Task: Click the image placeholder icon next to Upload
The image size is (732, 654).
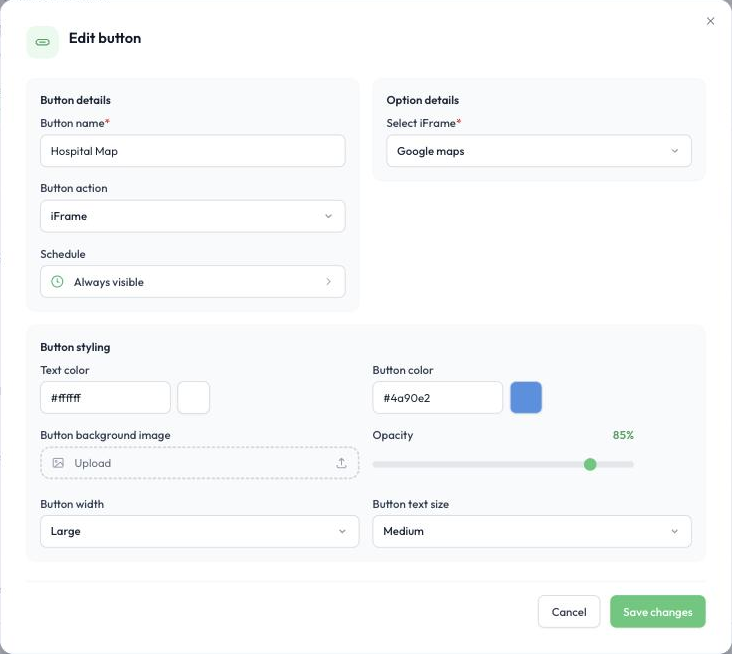Action: coord(58,463)
